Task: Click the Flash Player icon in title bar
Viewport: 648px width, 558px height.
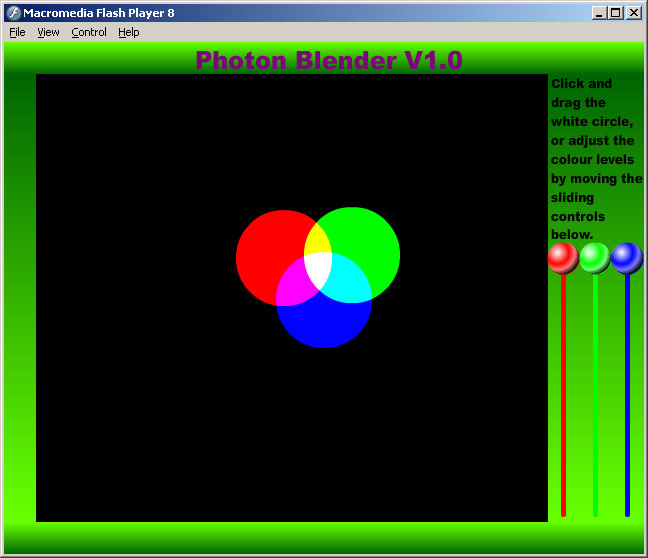Action: pyautogui.click(x=14, y=13)
